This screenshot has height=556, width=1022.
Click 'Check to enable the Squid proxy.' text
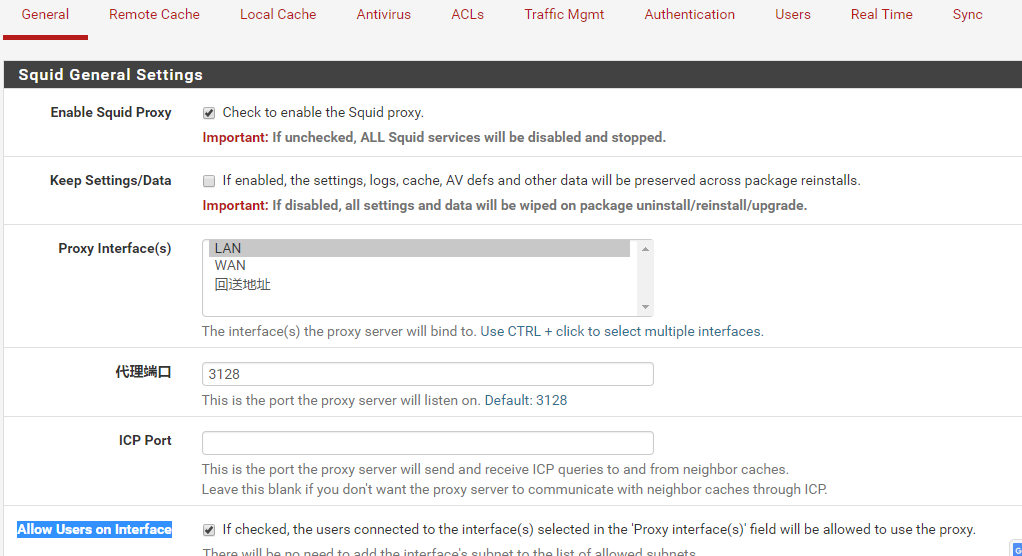[323, 112]
